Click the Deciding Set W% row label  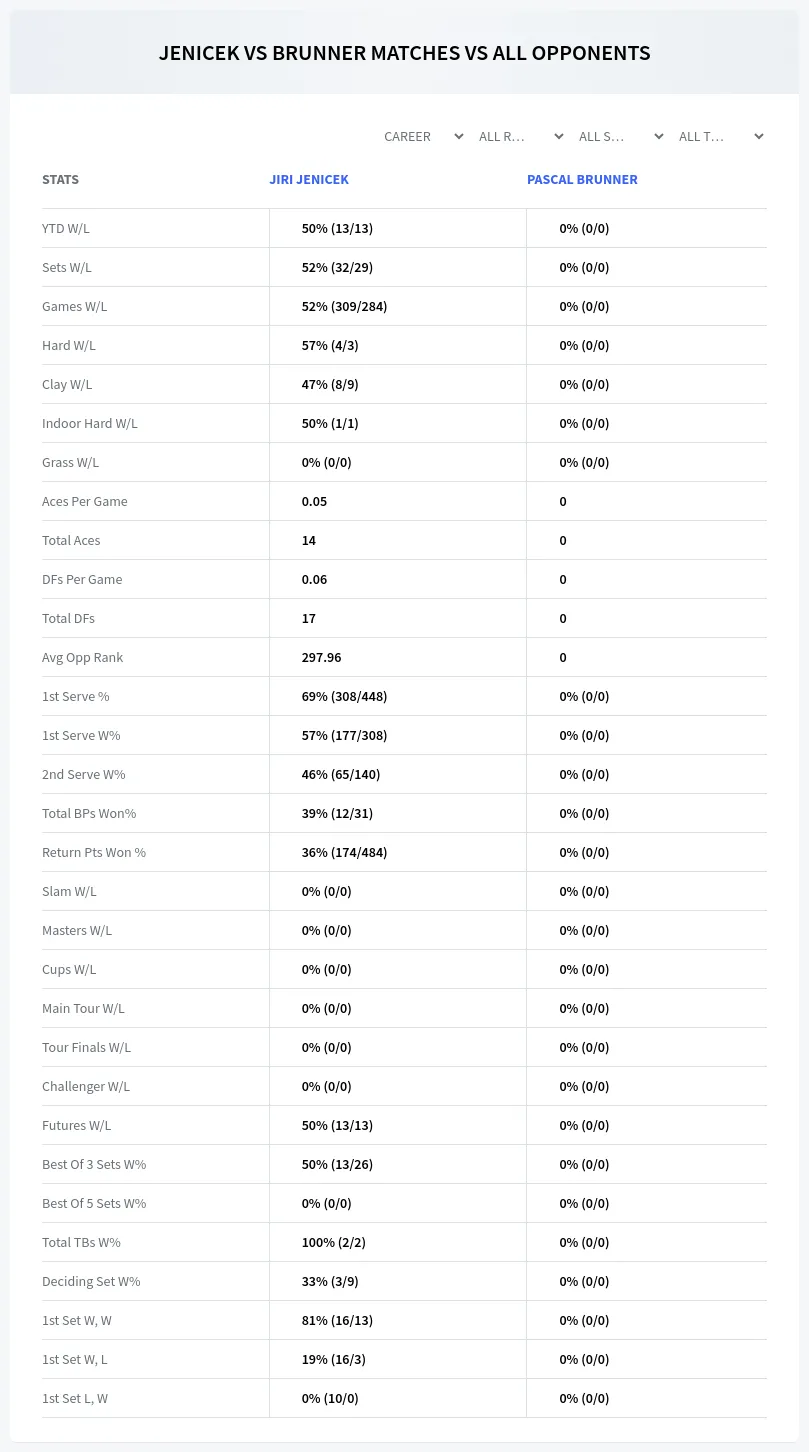coord(91,1281)
